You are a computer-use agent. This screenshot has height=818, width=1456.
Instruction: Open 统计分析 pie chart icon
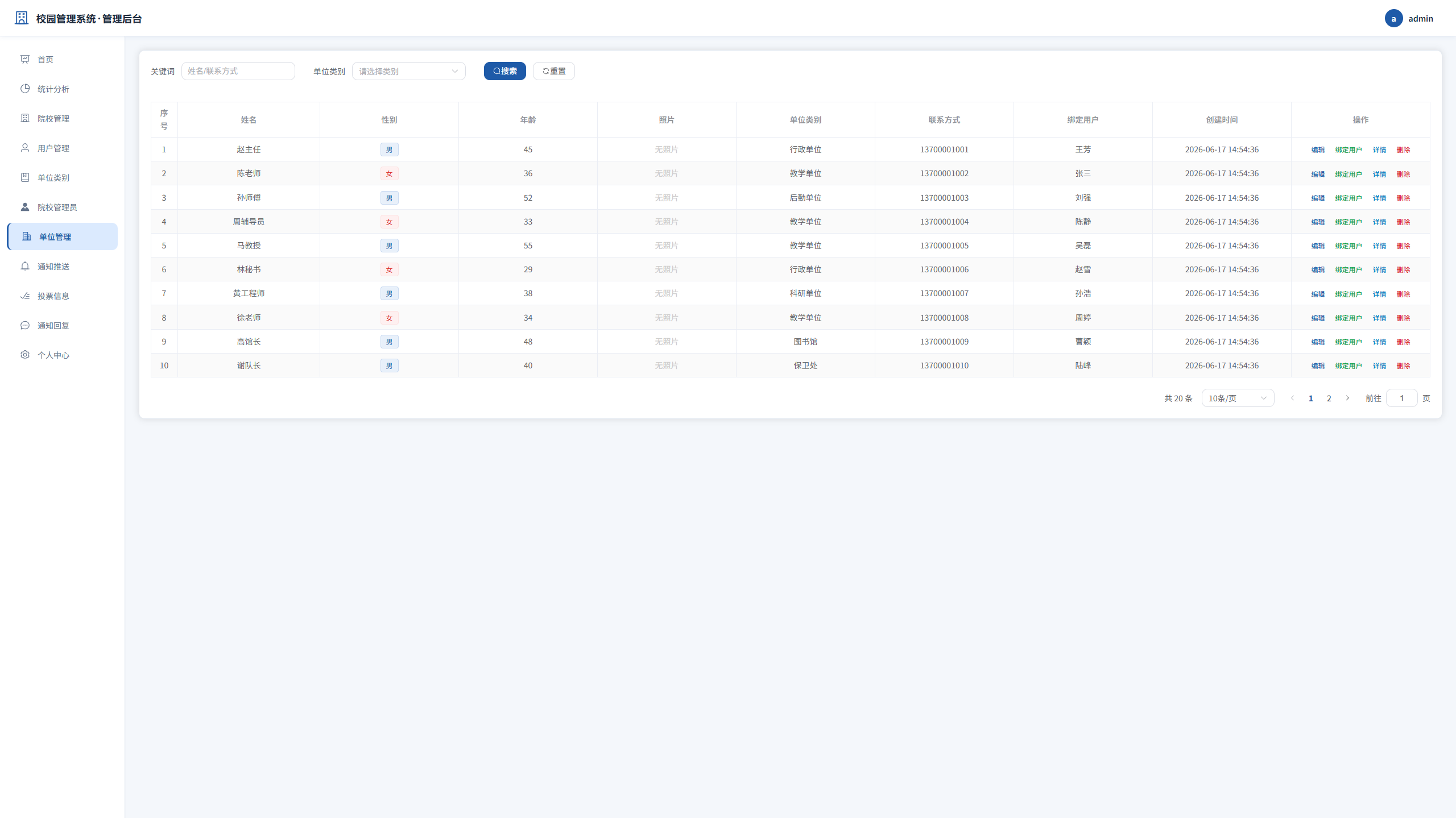[x=25, y=89]
